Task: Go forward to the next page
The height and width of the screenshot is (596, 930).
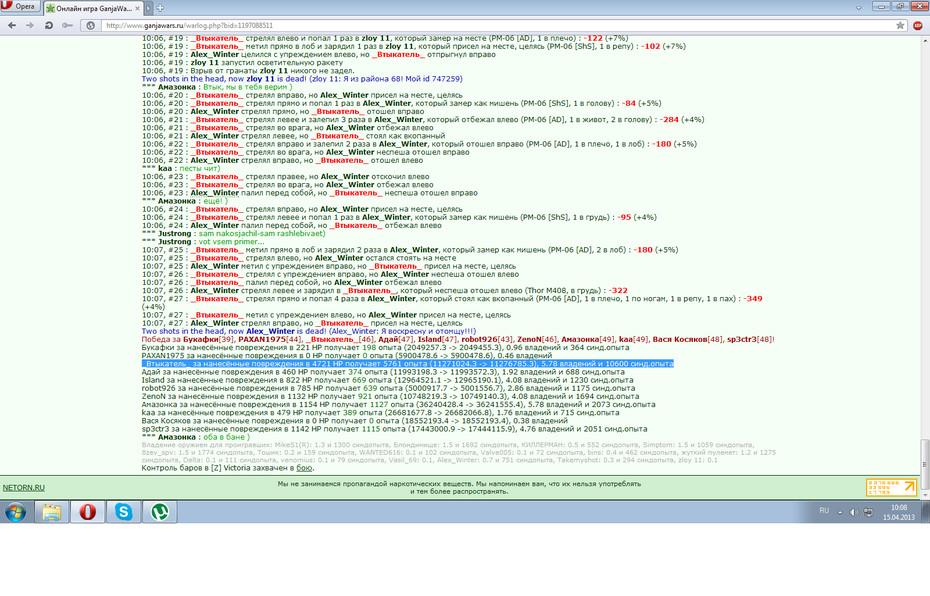Action: 30,26
